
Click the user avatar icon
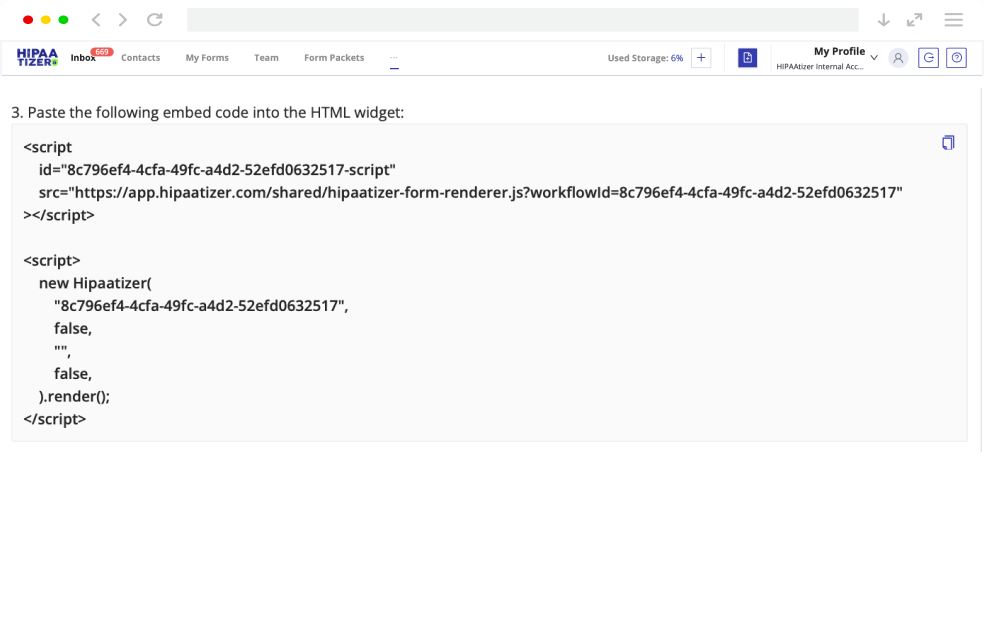click(x=898, y=58)
